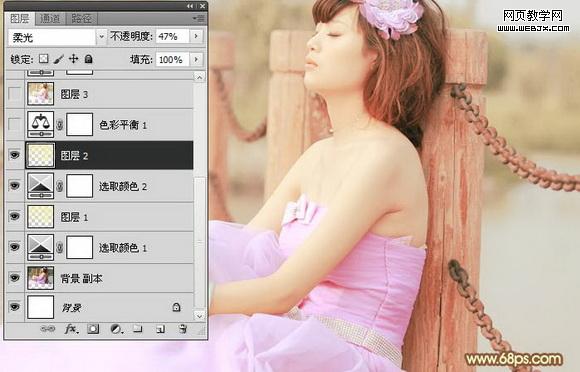
Task: Select 图层 1 thumbnail
Action: (x=41, y=217)
